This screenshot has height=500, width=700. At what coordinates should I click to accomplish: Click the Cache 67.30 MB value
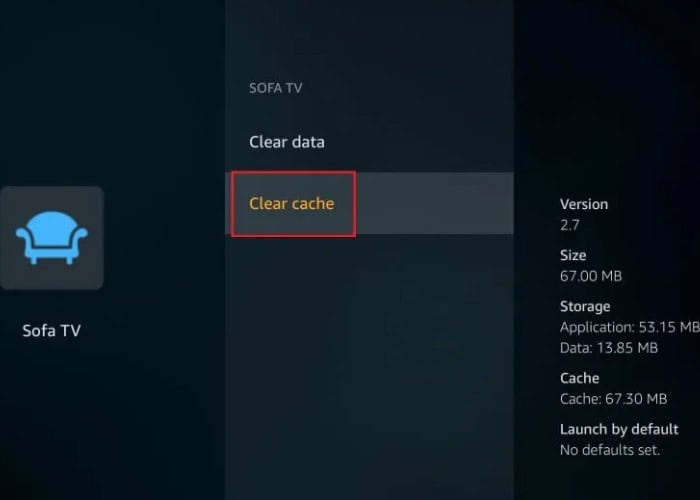click(613, 399)
